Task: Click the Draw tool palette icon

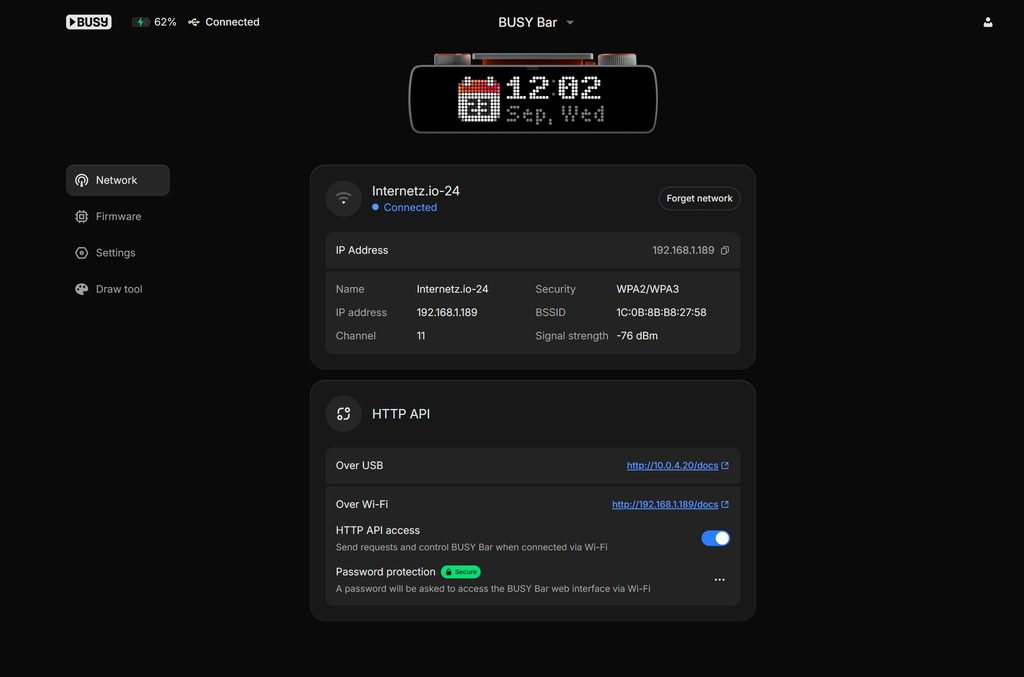Action: click(x=82, y=289)
